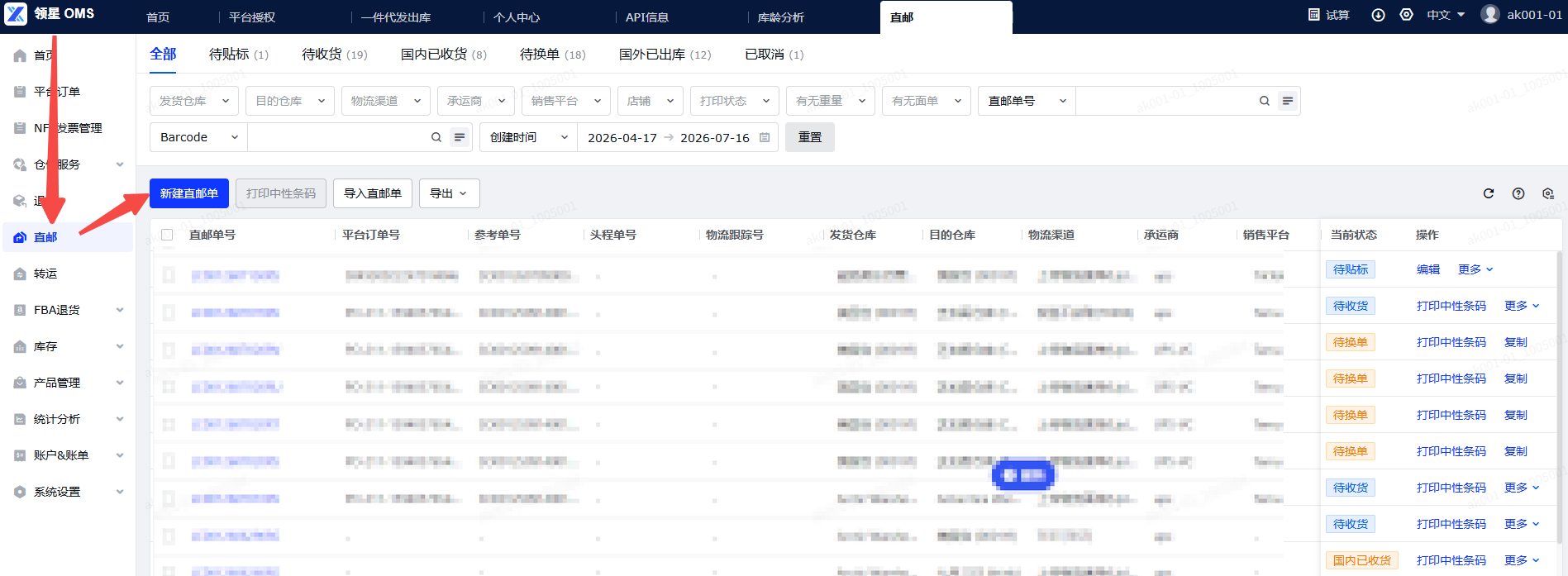Open the 有无重量 filter dropdown

tap(831, 101)
